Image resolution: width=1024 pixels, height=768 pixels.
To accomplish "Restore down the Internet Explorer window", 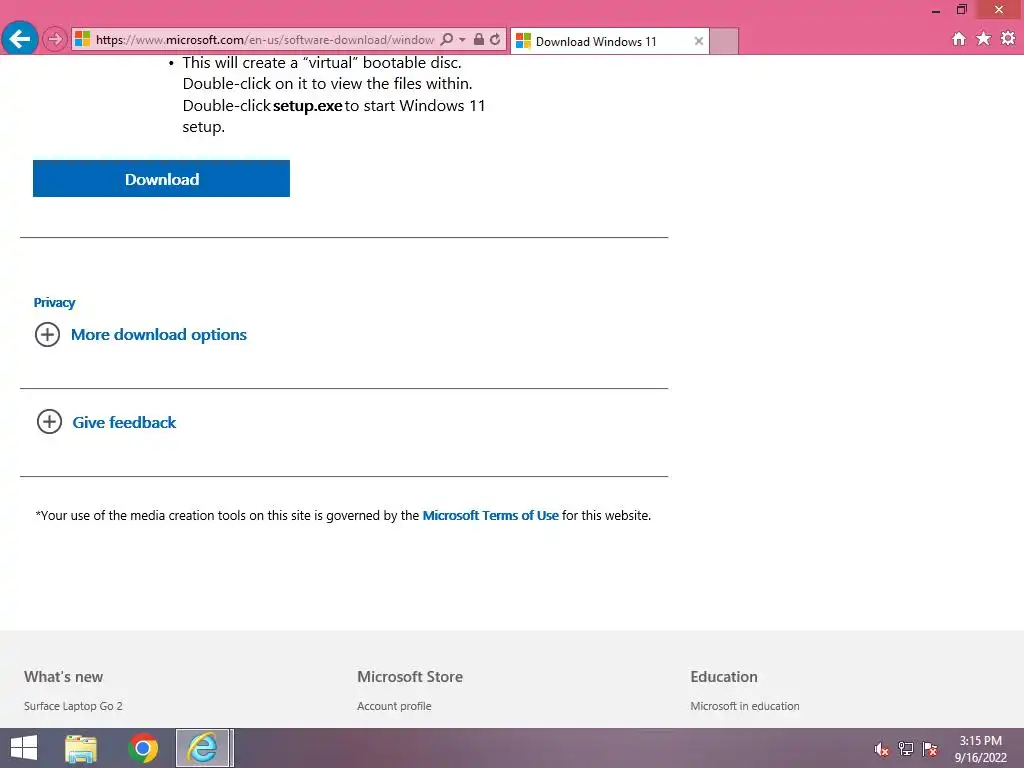I will 961,9.
